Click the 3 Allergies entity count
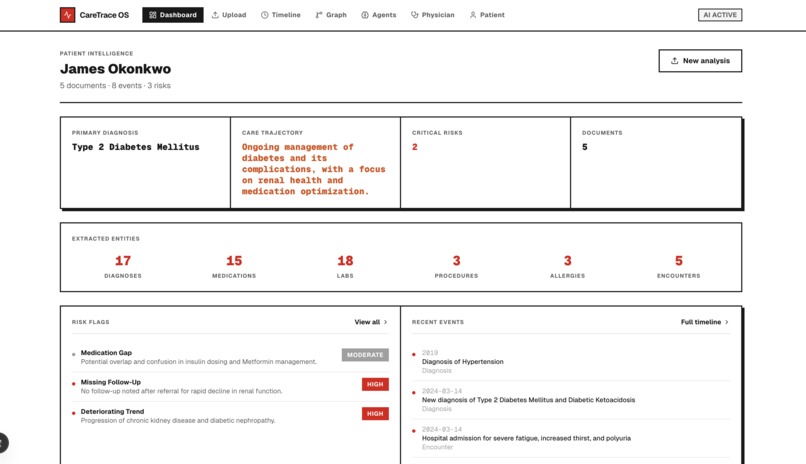 pyautogui.click(x=567, y=266)
